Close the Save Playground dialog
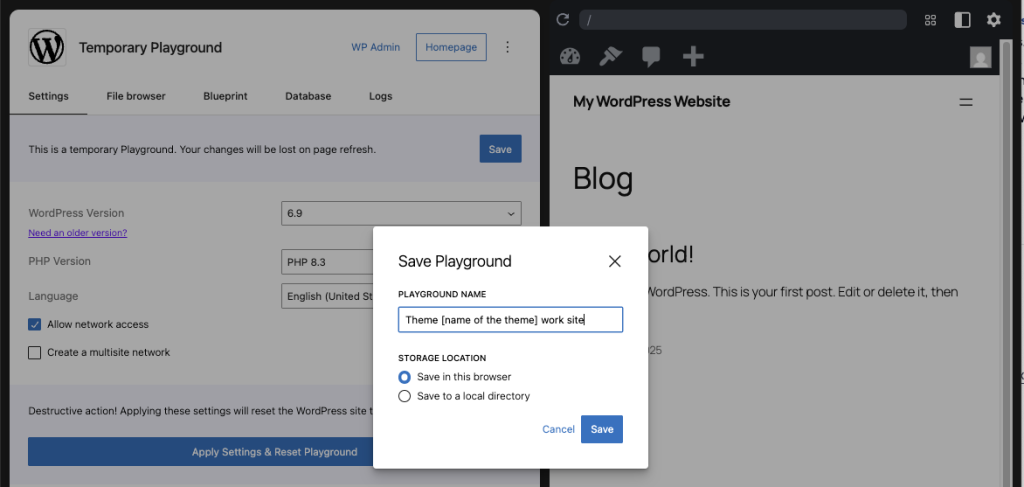1024x487 pixels. point(615,261)
